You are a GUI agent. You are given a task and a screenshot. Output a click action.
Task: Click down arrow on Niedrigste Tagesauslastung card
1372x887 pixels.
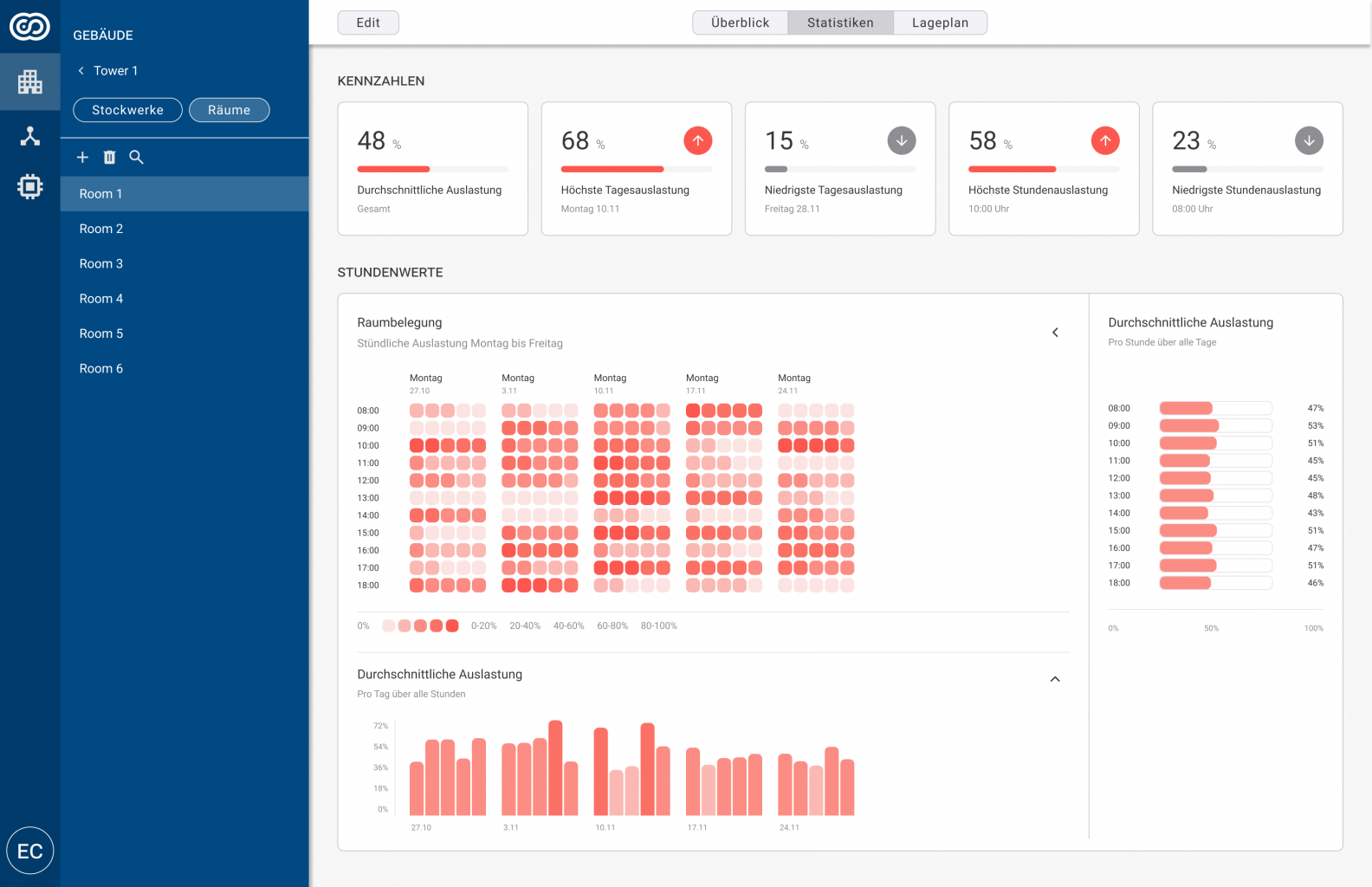pos(901,140)
